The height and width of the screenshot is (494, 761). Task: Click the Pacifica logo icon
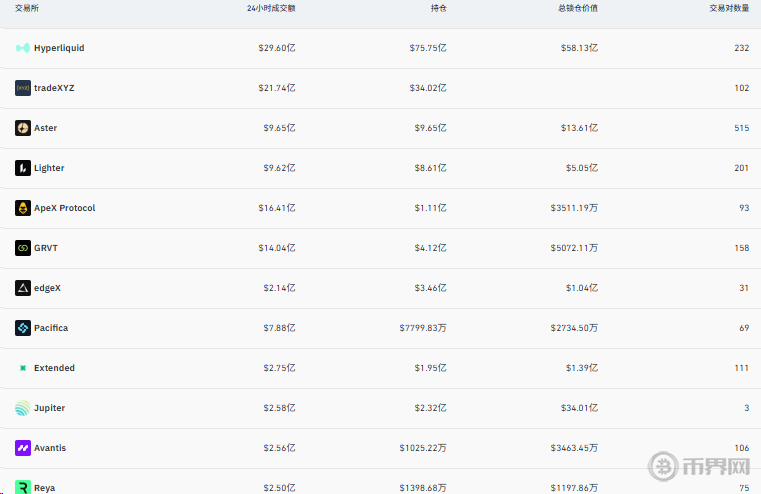point(23,328)
